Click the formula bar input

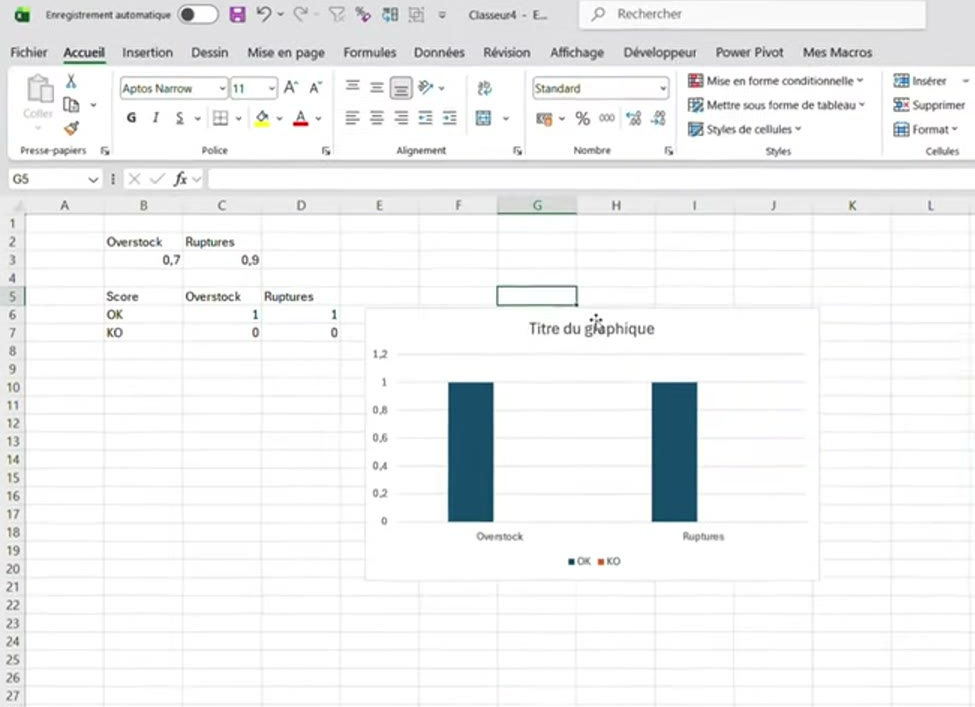pos(591,179)
